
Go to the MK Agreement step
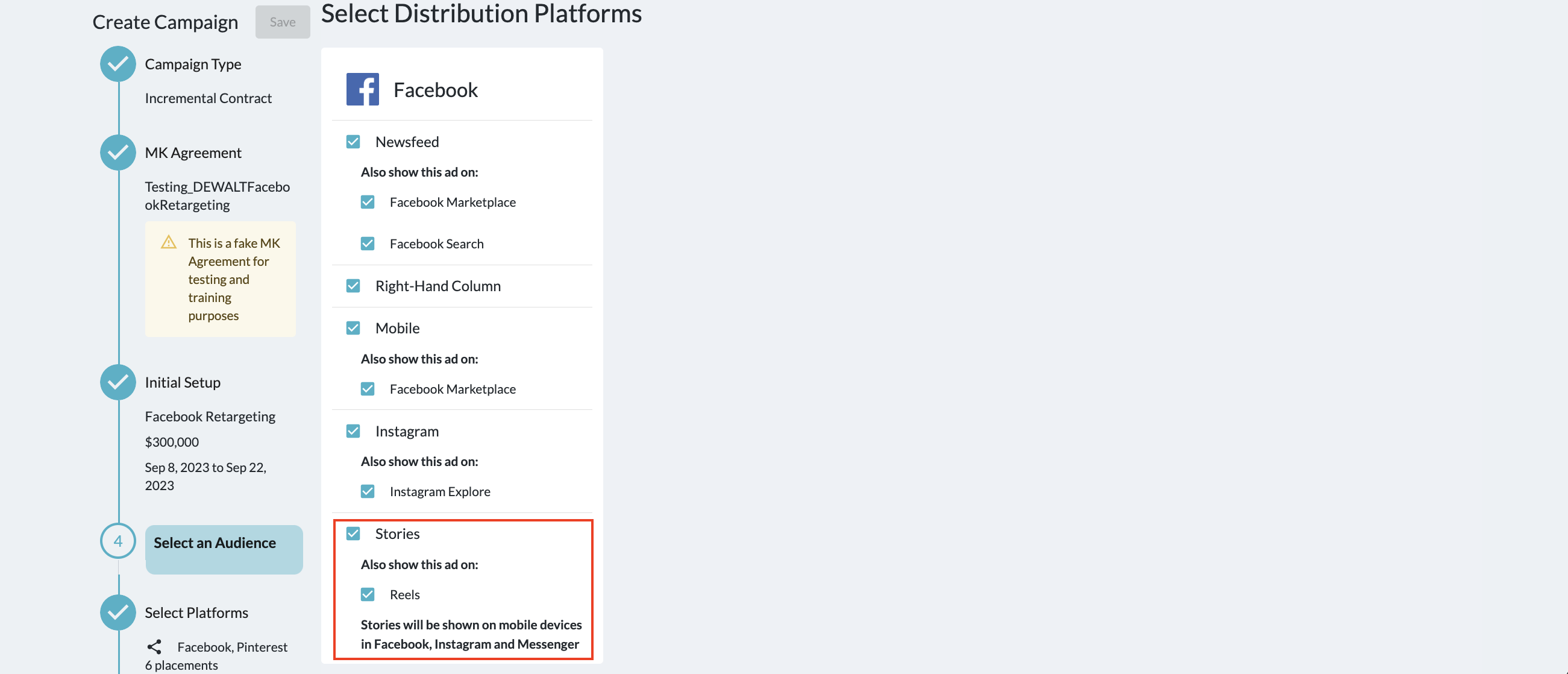pyautogui.click(x=193, y=152)
